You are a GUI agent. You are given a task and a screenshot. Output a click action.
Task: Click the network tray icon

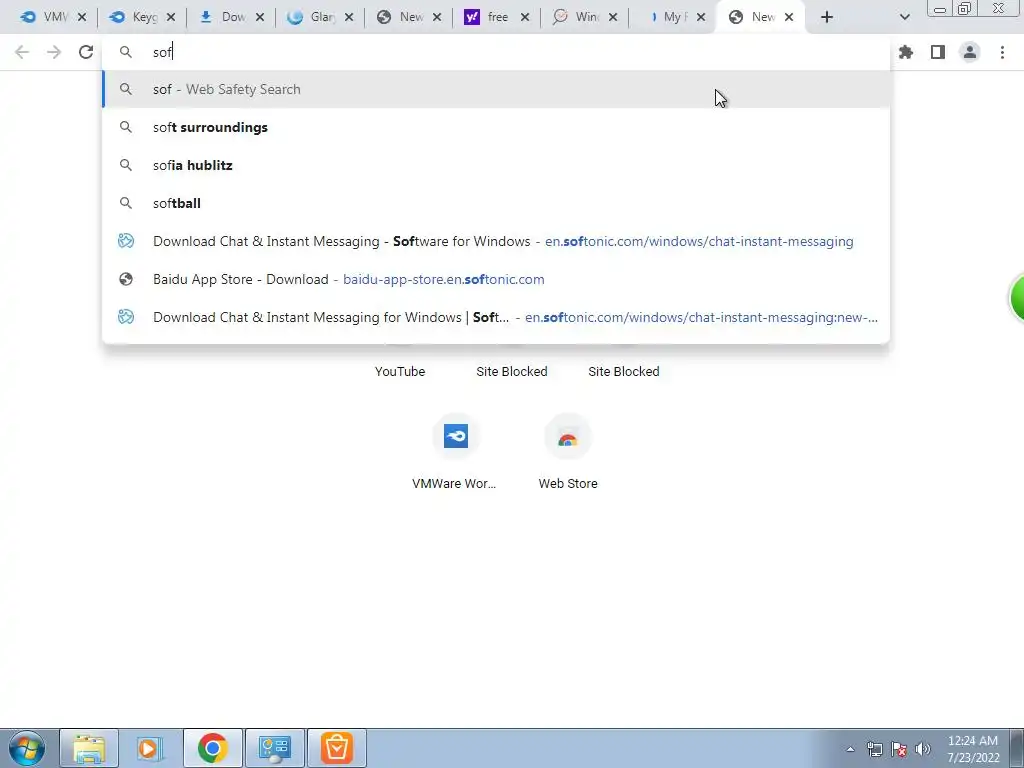pos(874,749)
